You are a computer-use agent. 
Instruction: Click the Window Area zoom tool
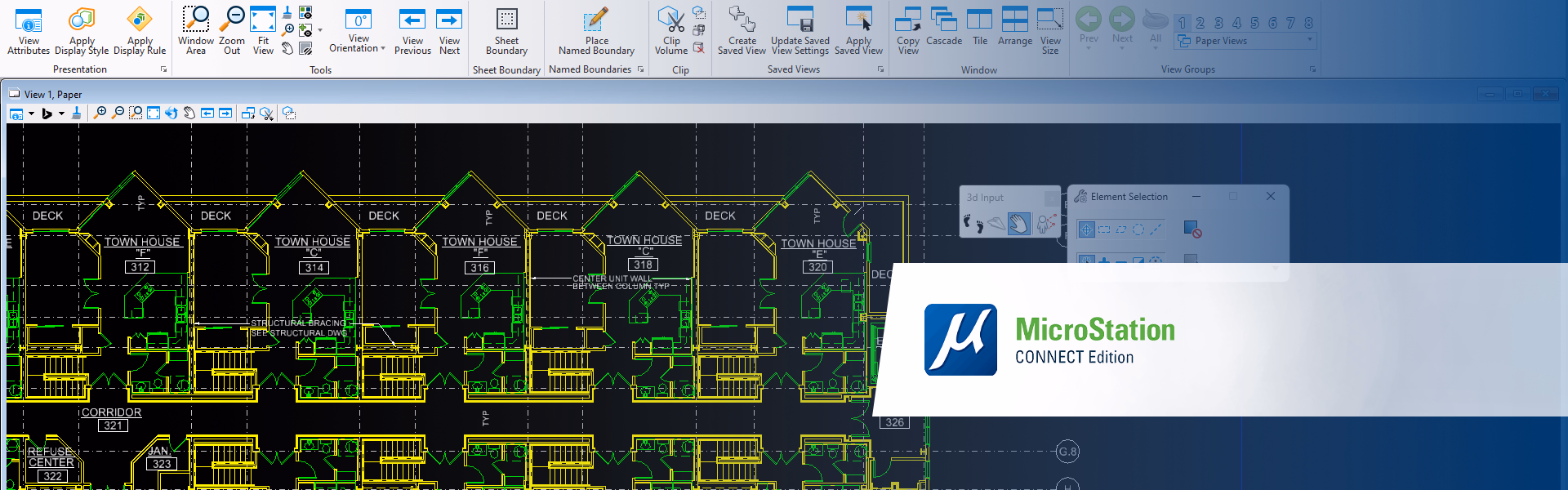tap(195, 29)
